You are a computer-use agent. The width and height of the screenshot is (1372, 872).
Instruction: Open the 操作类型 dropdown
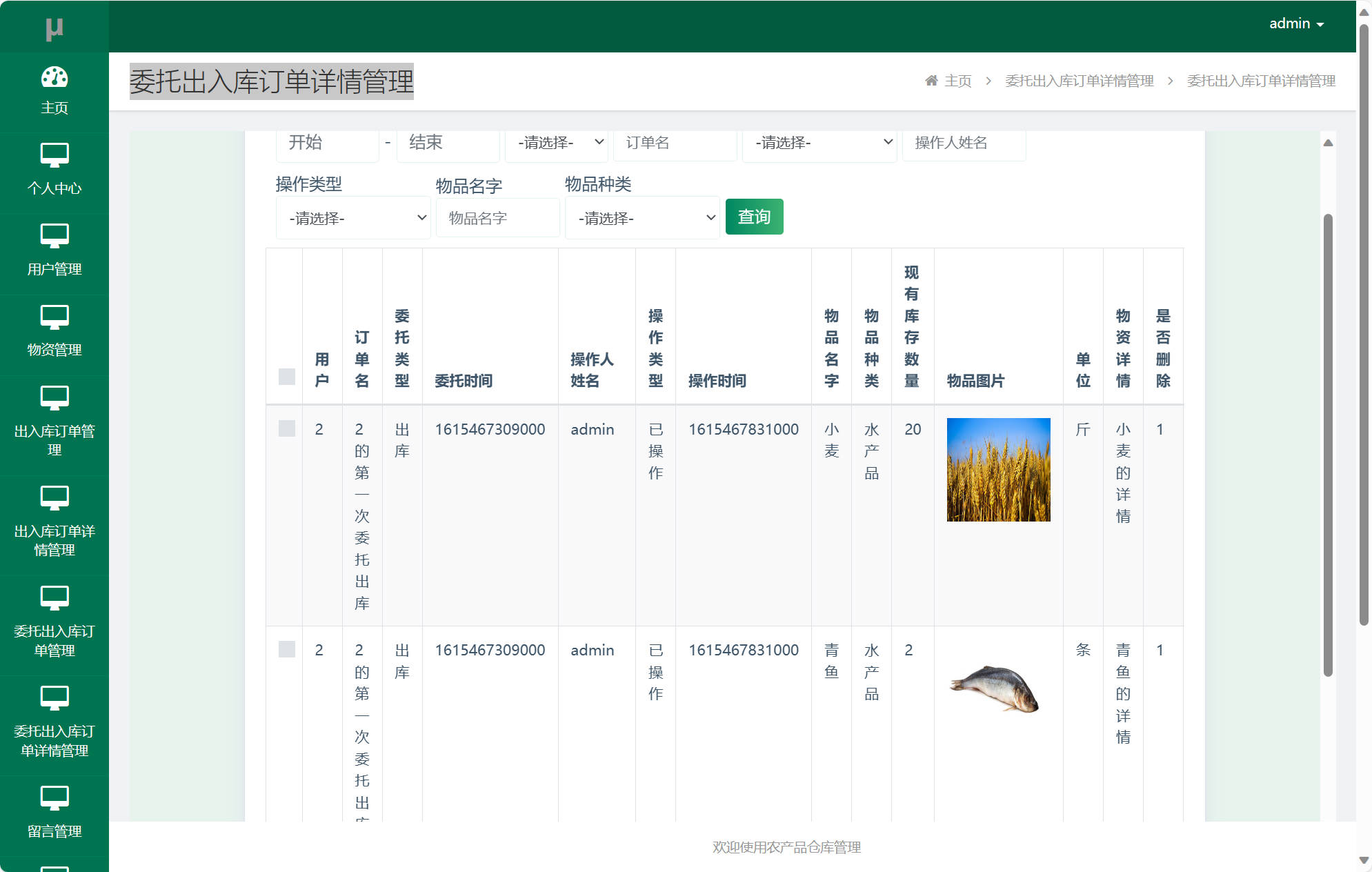pyautogui.click(x=353, y=217)
